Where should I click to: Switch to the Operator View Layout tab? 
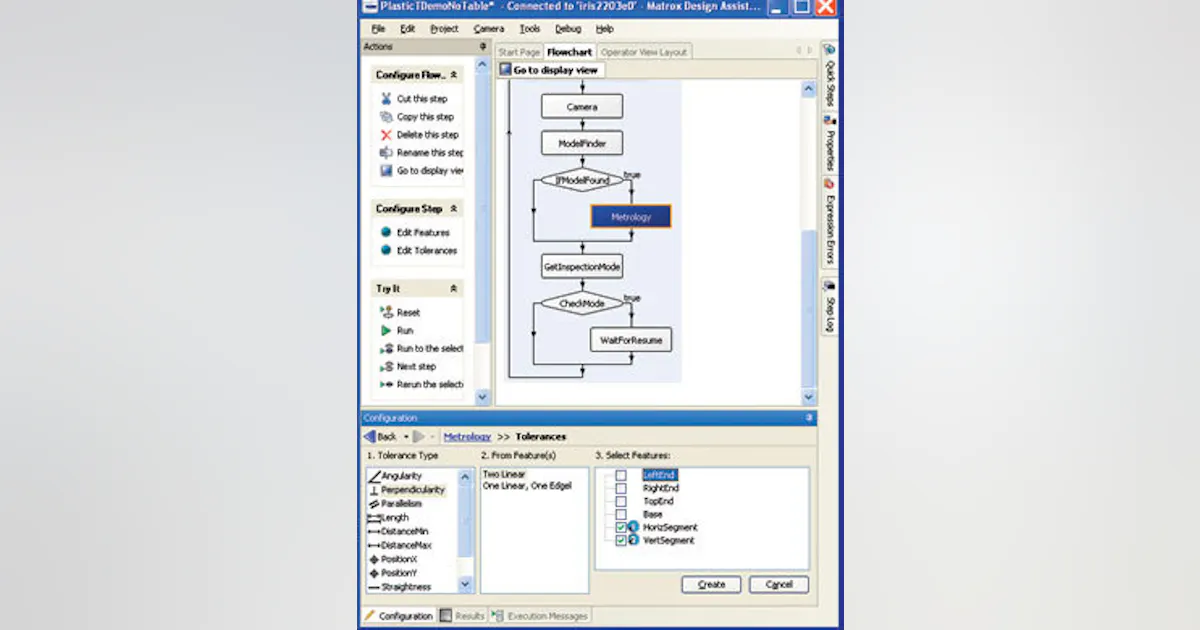[x=644, y=52]
